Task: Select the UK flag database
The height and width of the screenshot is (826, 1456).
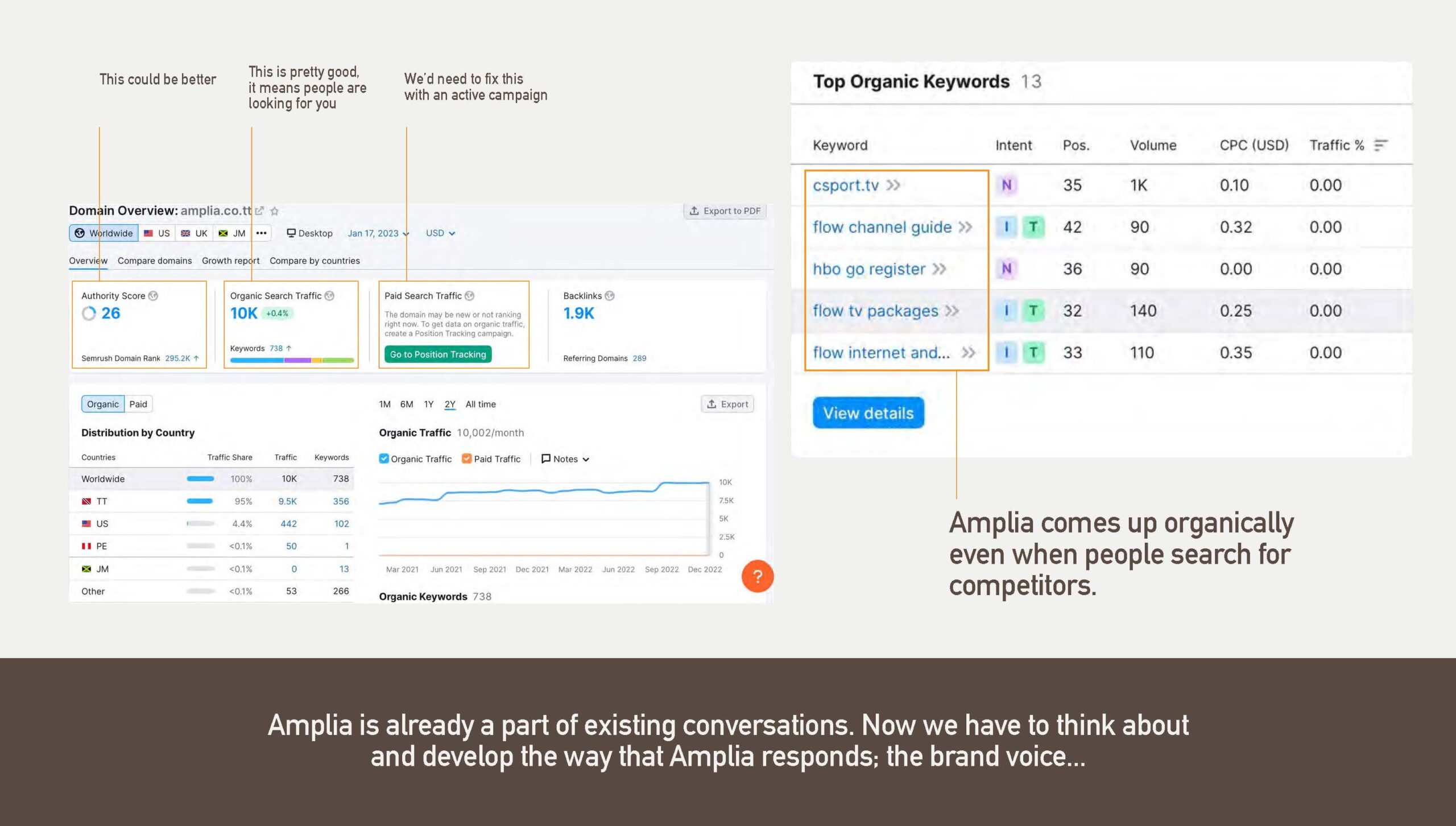Action: tap(195, 233)
